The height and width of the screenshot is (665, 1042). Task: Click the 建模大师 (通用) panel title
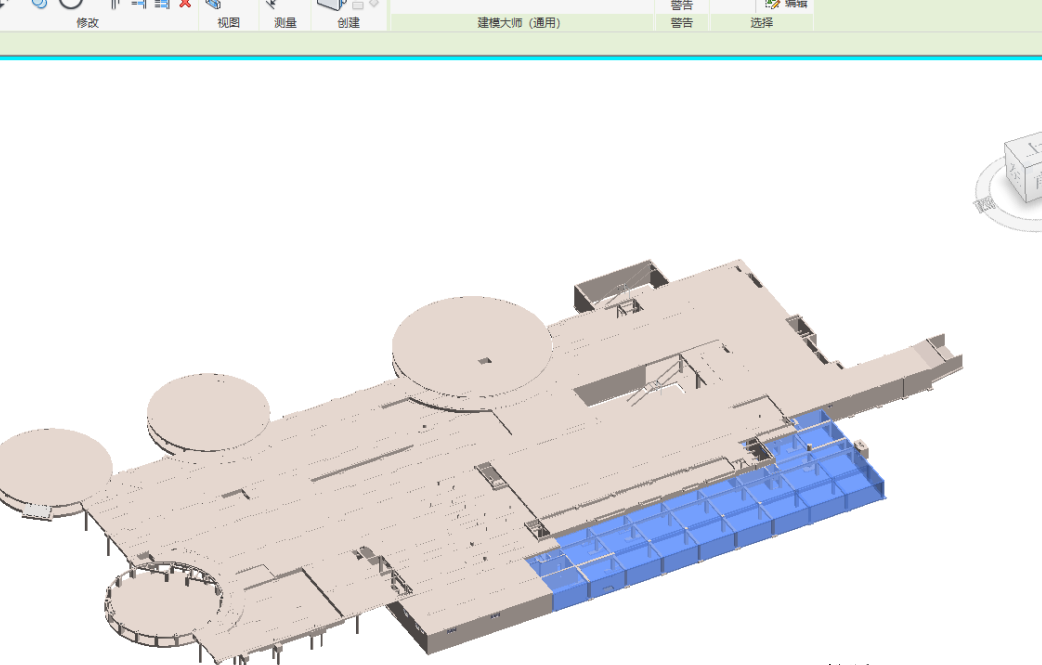tap(519, 23)
